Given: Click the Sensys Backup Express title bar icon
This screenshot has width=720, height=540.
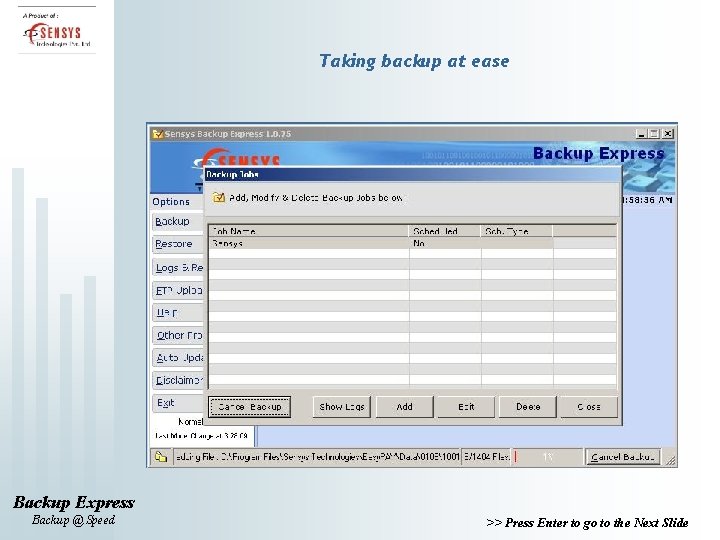Looking at the screenshot, I should (158, 134).
